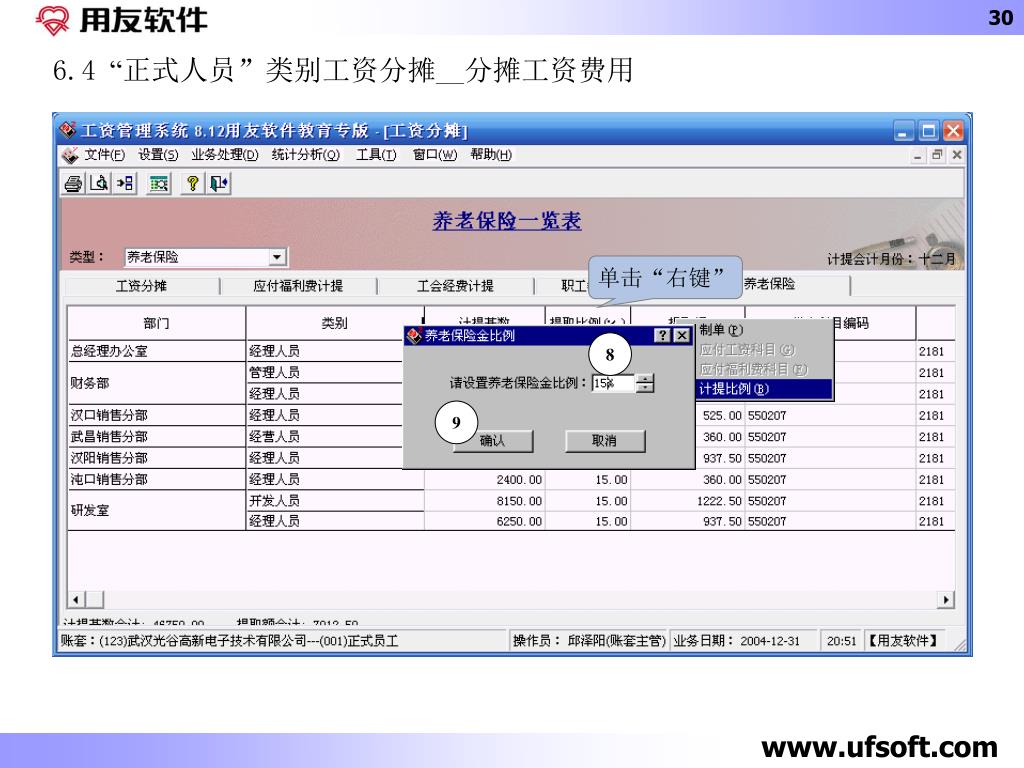The width and height of the screenshot is (1024, 768).
Task: Click the 2400.00 base amount cell
Action: tap(485, 479)
